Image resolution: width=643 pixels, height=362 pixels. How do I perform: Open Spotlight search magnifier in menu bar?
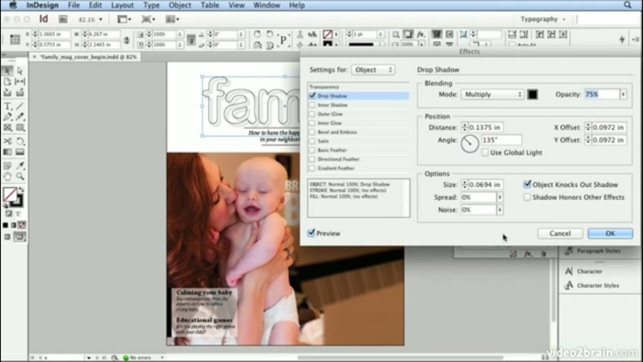(x=628, y=5)
